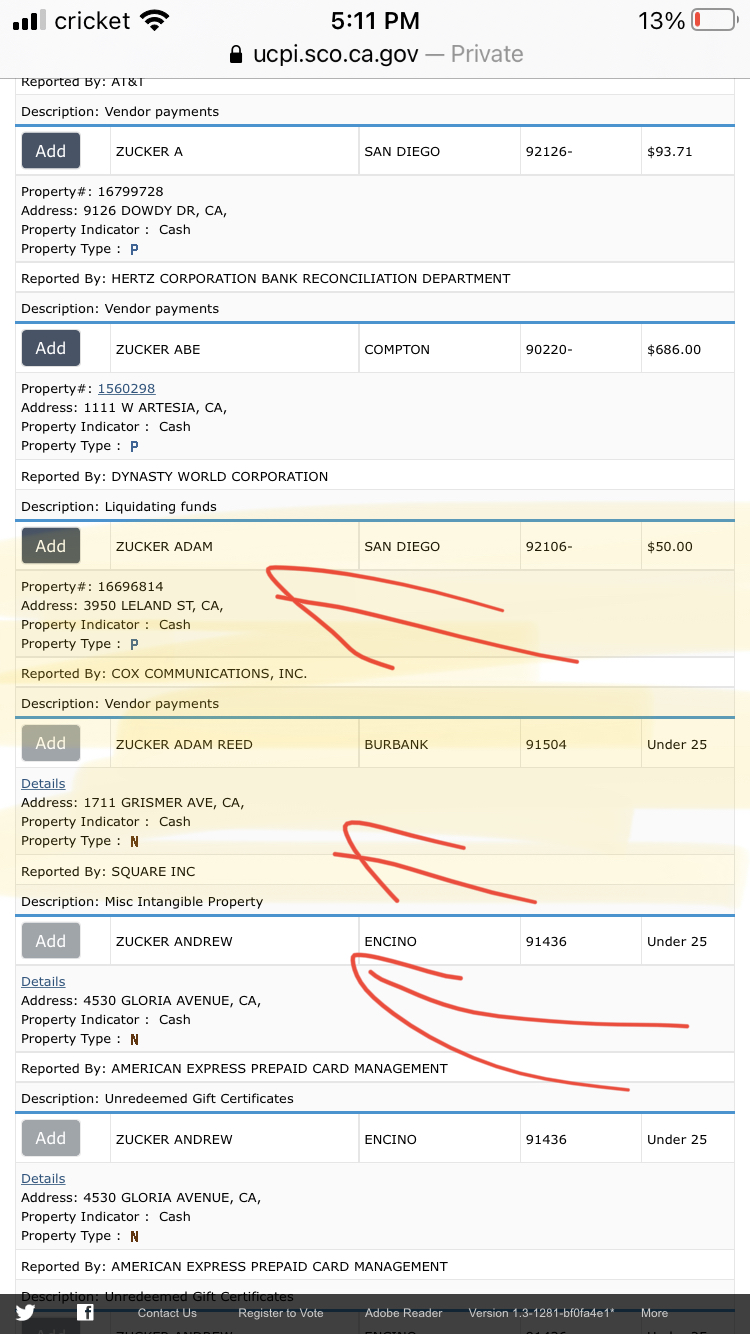Select ZIP code 90220-

[x=549, y=349]
